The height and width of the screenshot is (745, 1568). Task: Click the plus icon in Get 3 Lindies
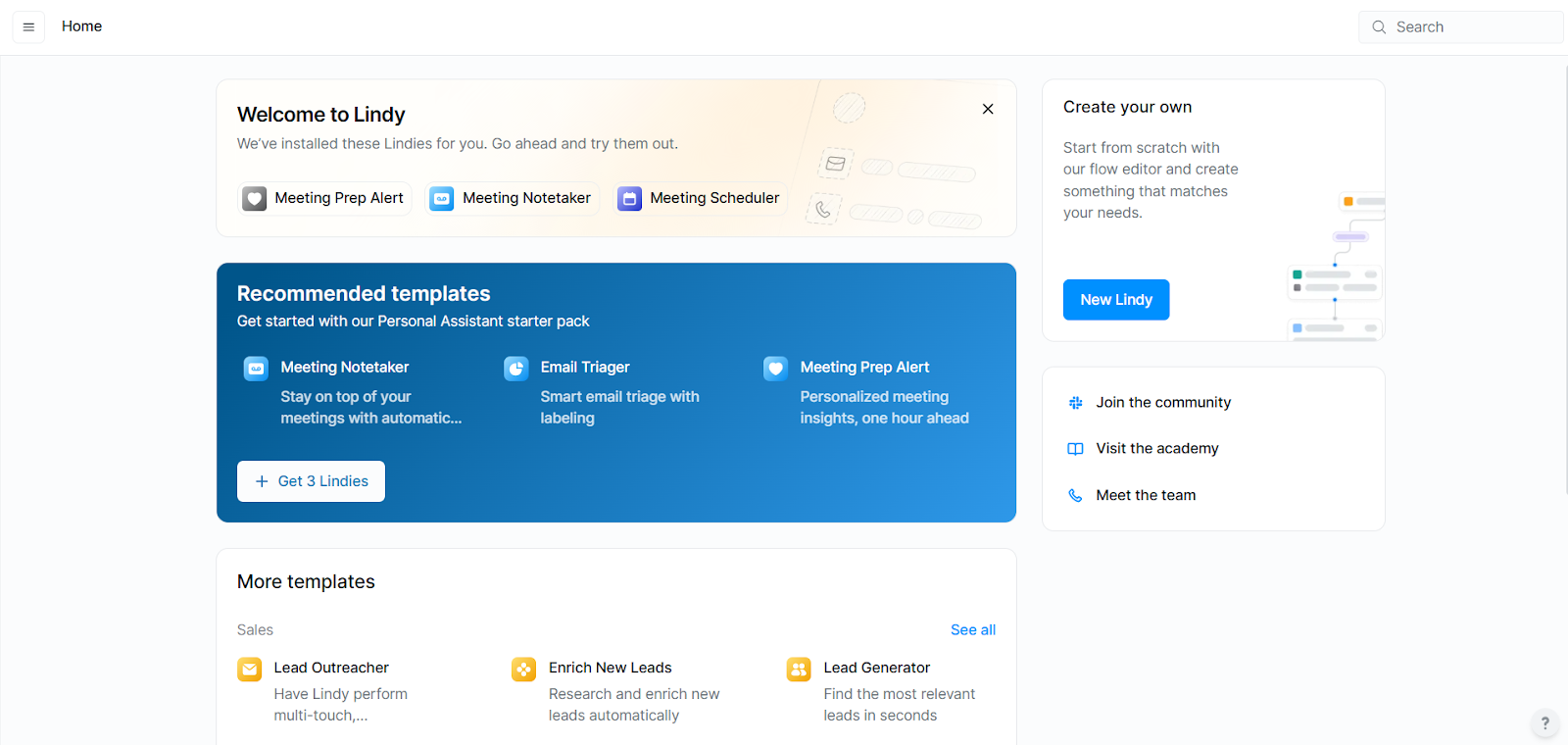pyautogui.click(x=262, y=481)
